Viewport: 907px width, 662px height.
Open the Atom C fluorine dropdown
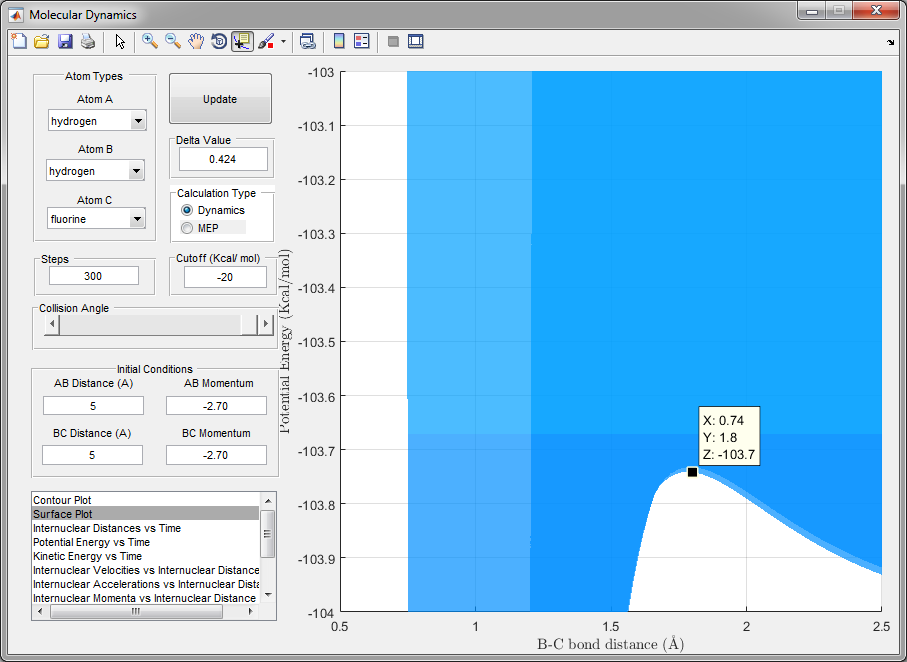point(96,219)
